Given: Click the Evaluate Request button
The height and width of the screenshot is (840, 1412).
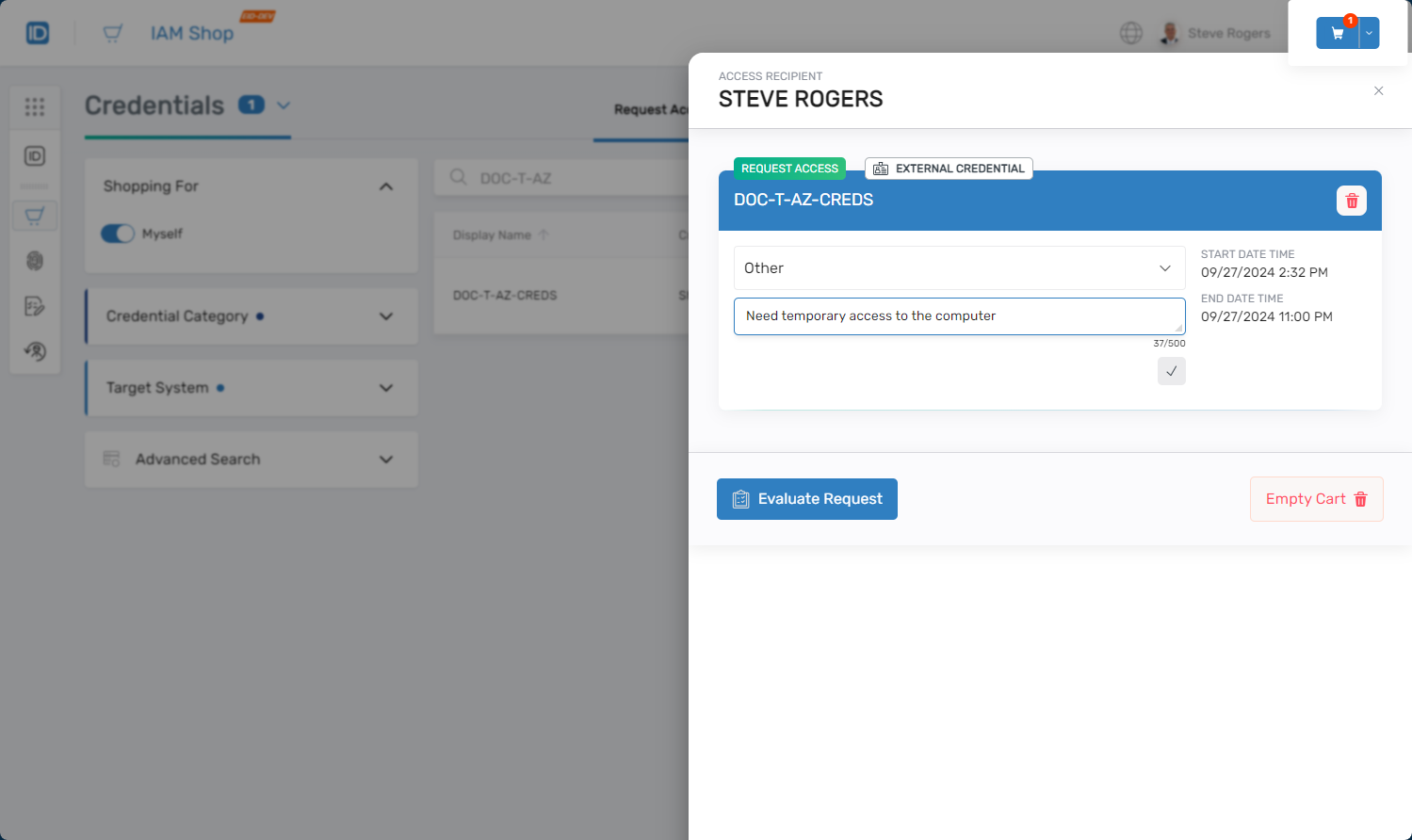Looking at the screenshot, I should coord(806,499).
